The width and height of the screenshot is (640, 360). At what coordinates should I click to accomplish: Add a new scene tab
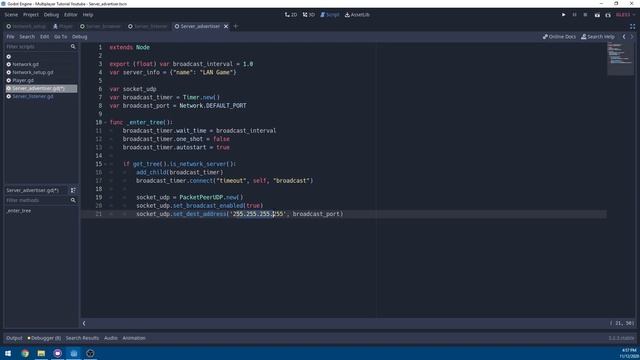click(236, 26)
